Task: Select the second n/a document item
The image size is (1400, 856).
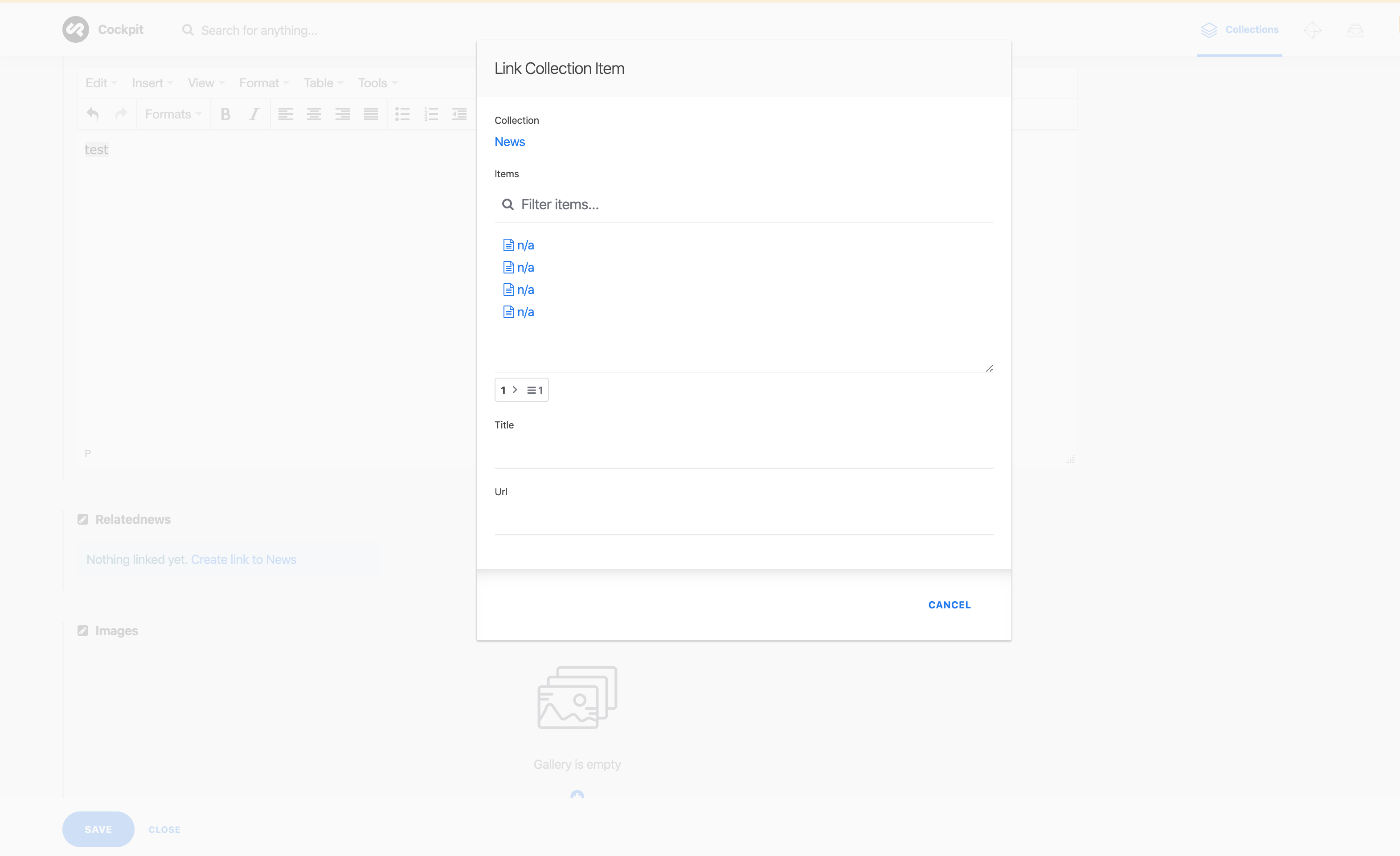Action: pos(525,268)
